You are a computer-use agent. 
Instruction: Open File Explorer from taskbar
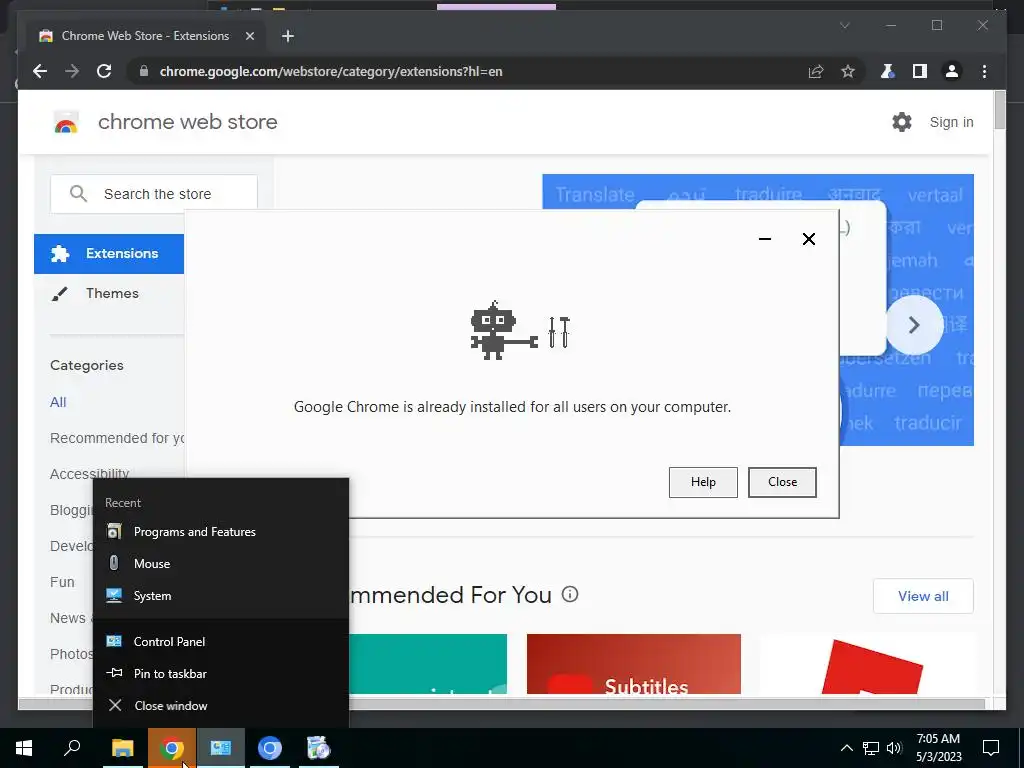pos(122,748)
